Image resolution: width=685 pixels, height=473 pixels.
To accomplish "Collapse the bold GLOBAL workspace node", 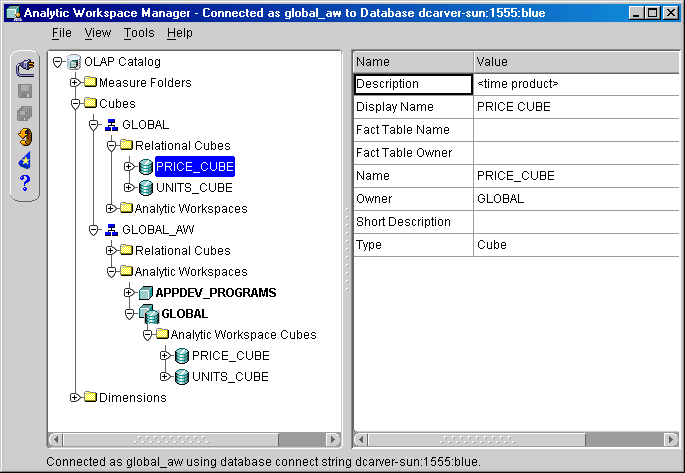I will pyautogui.click(x=129, y=314).
